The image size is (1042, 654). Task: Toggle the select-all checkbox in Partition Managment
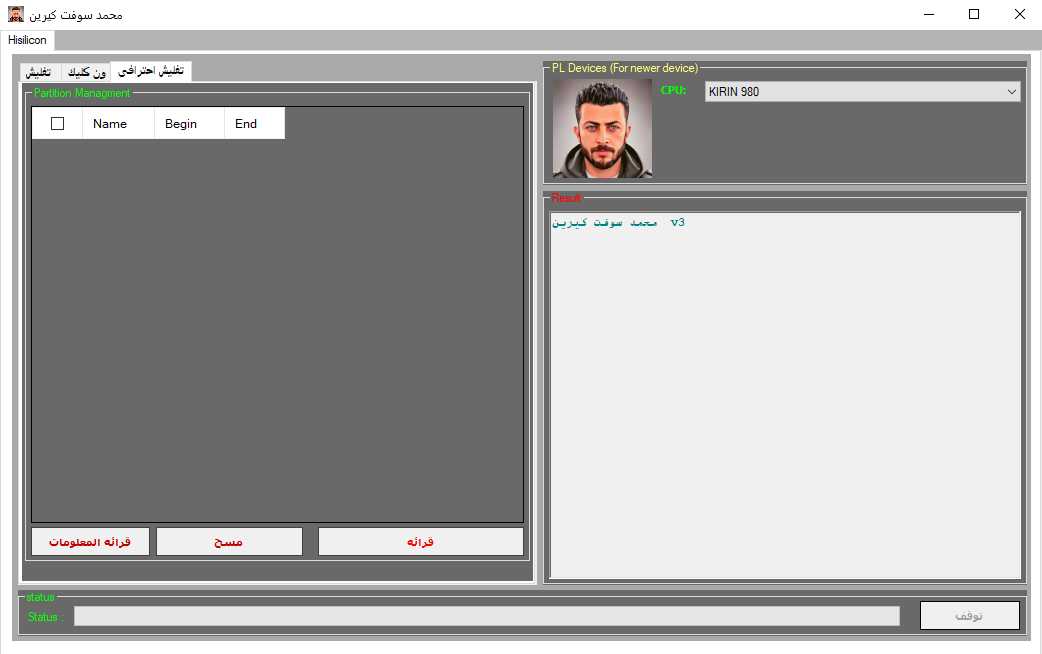(57, 123)
